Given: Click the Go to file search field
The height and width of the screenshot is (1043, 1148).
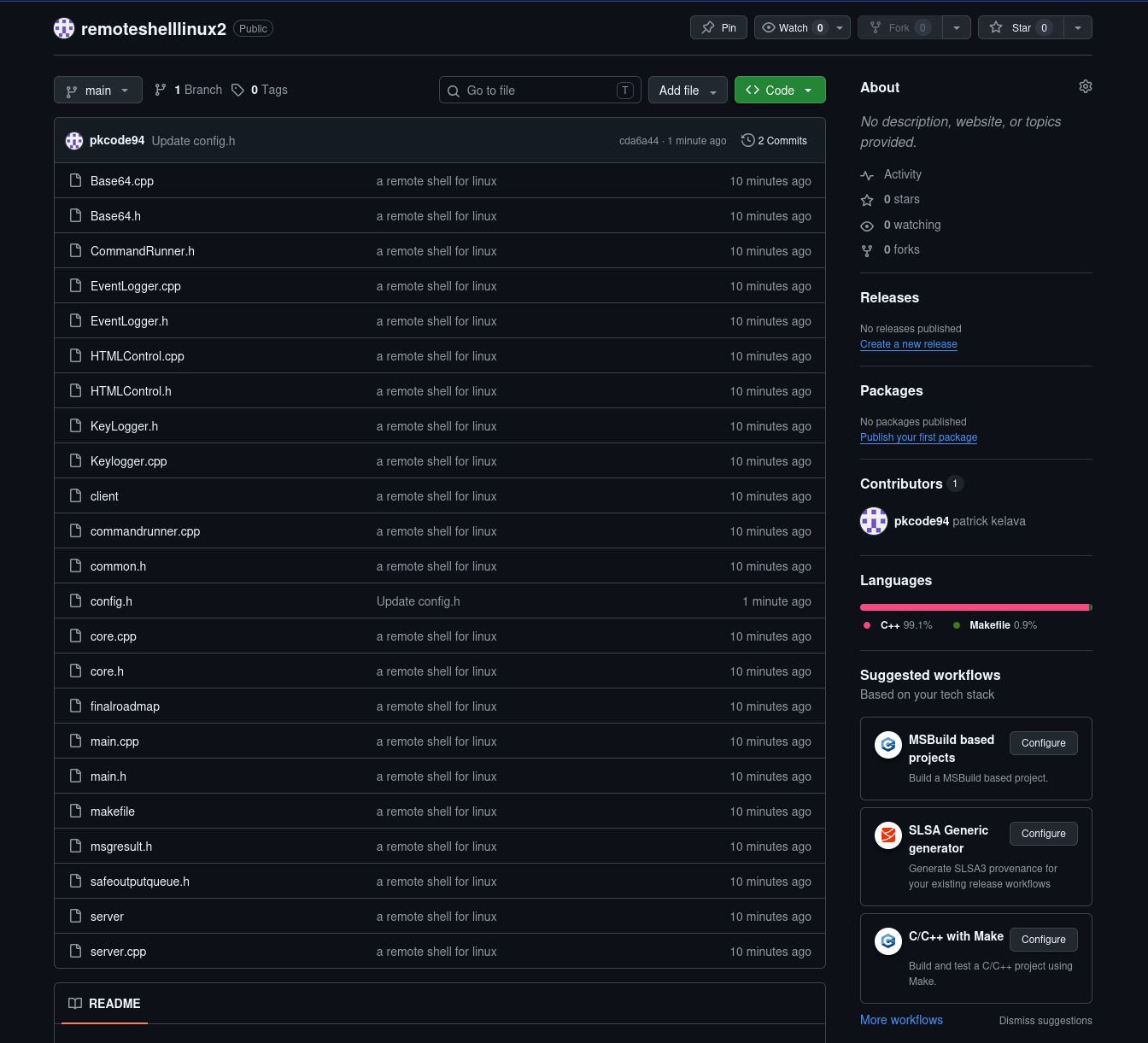Looking at the screenshot, I should tap(540, 90).
